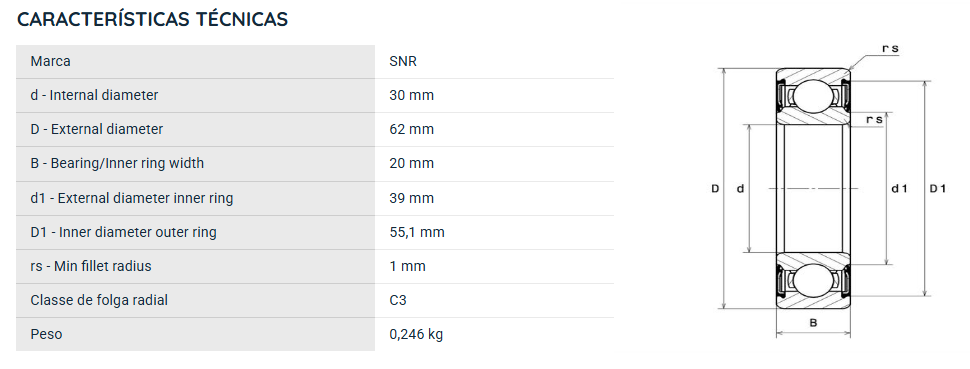
Task: Select the Classe de folga radial label
Action: tap(99, 300)
